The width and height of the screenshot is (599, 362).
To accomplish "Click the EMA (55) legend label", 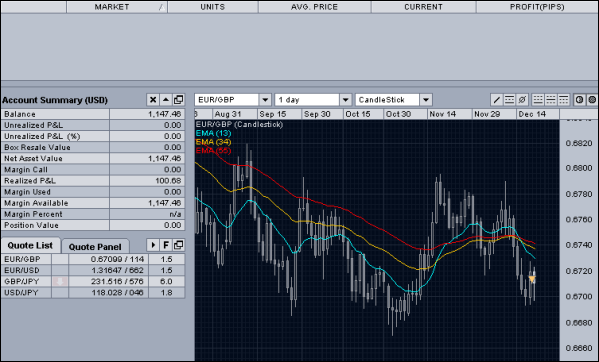I will point(213,151).
